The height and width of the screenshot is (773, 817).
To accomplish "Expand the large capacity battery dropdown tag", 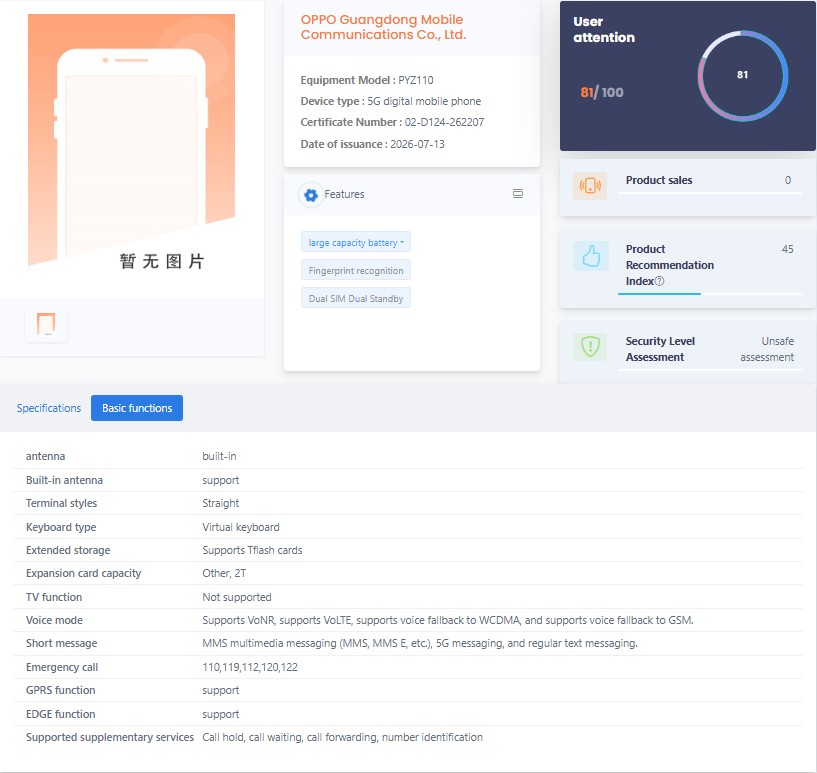I will [x=356, y=242].
